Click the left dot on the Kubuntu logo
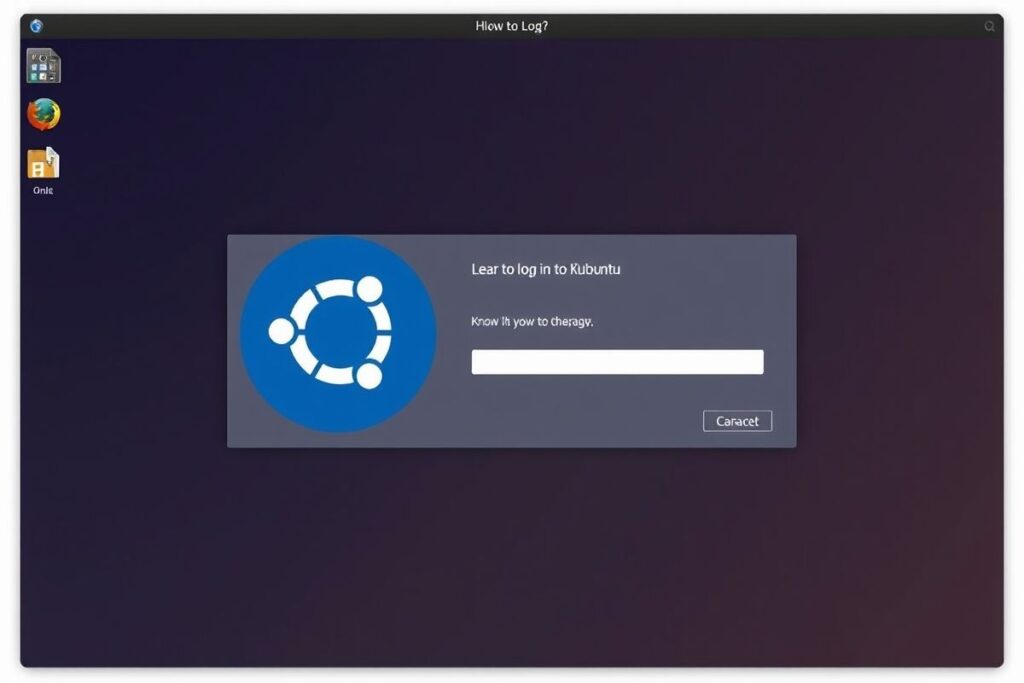1024x683 pixels. [x=281, y=332]
